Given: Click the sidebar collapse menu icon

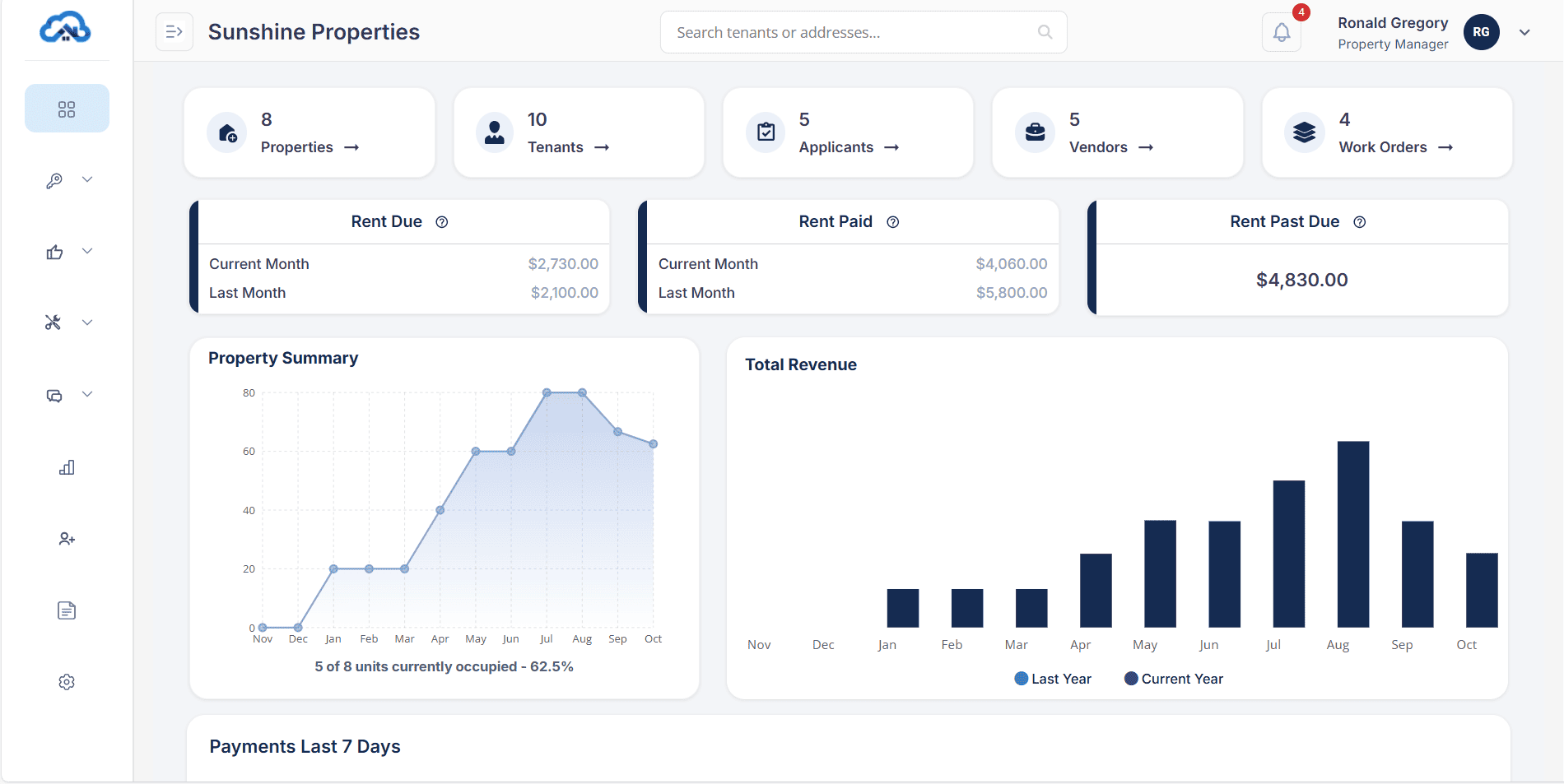Looking at the screenshot, I should [175, 32].
